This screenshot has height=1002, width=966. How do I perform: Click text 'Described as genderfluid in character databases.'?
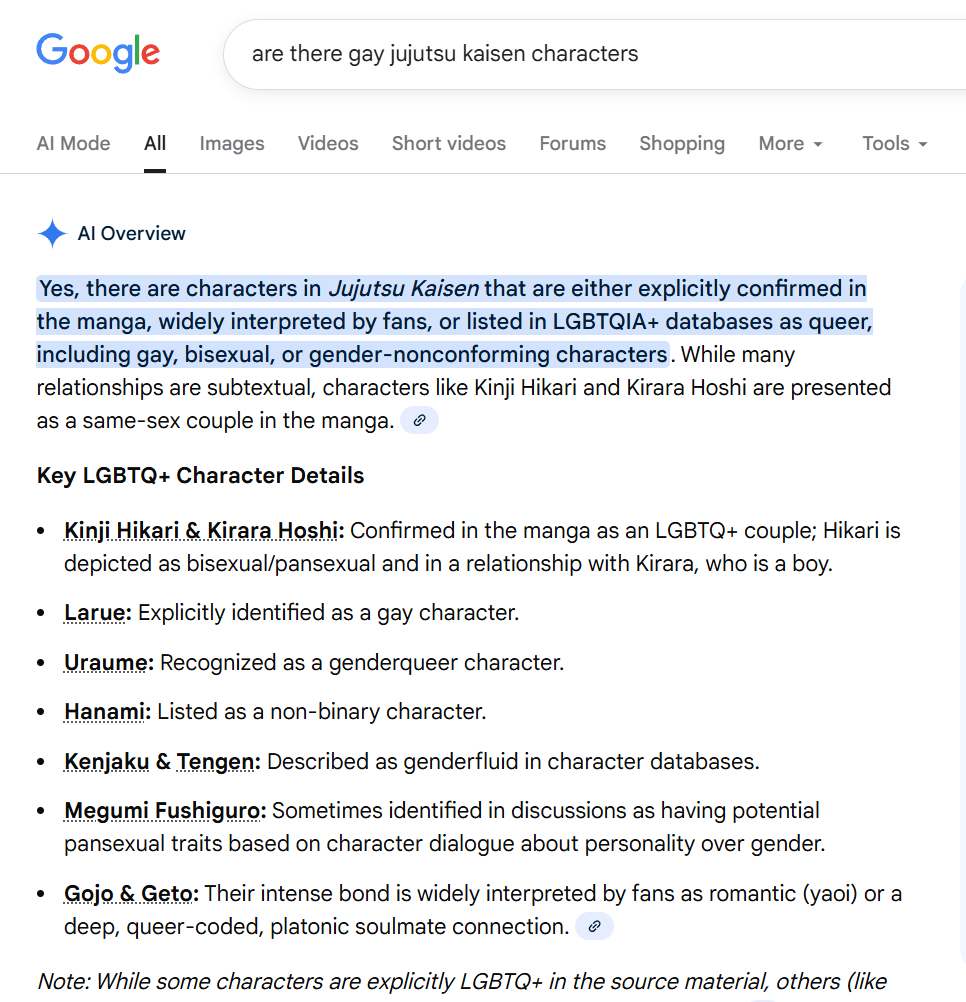click(x=513, y=761)
